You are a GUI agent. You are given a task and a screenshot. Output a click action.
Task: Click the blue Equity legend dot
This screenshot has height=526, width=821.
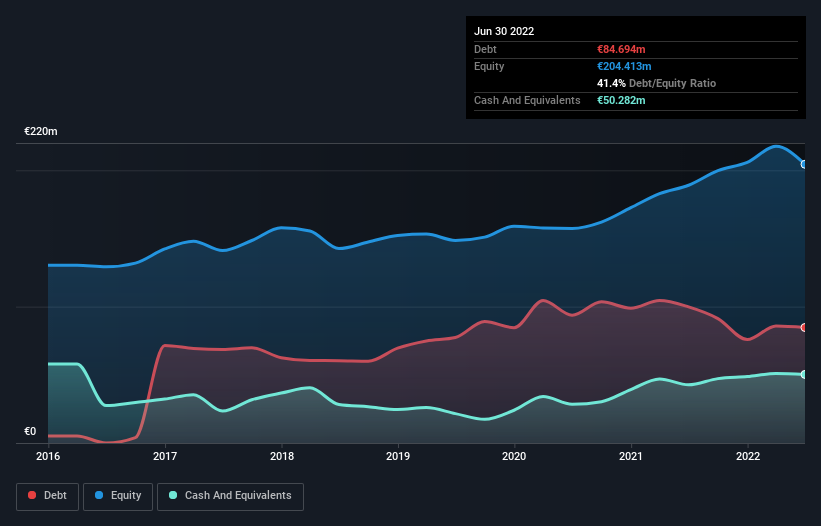99,495
